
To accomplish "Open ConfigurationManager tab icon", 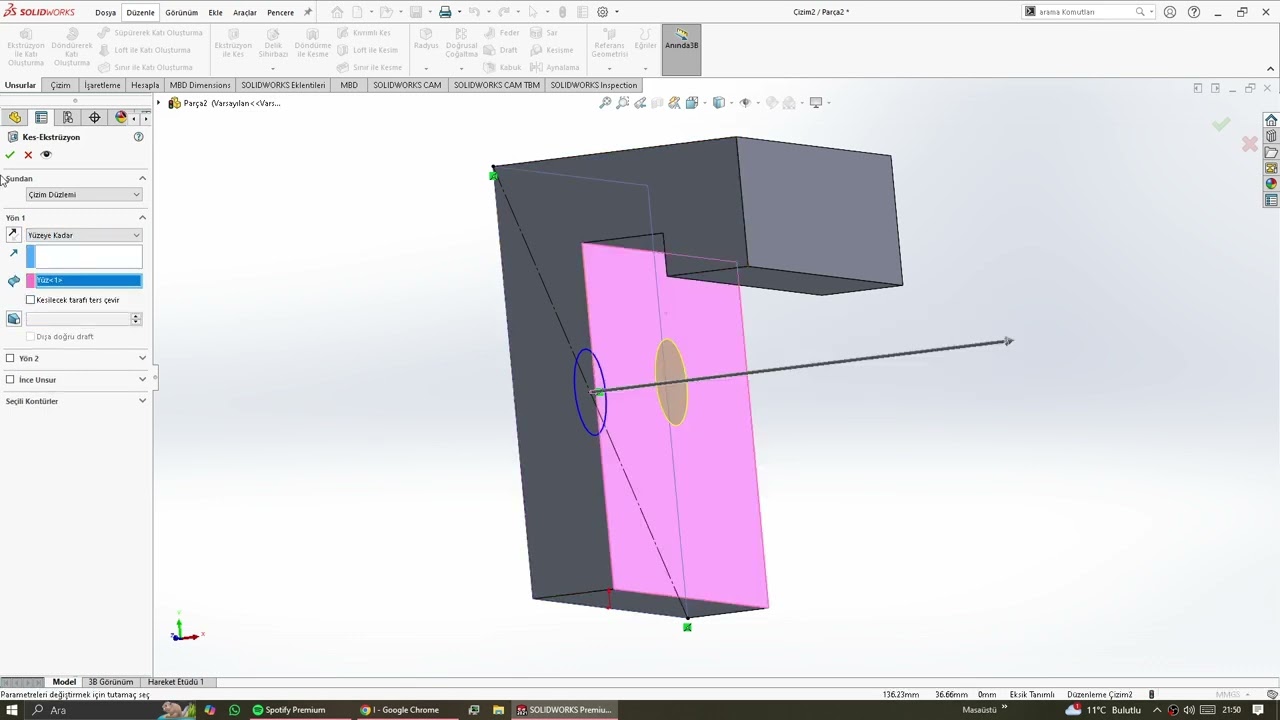I will point(68,118).
